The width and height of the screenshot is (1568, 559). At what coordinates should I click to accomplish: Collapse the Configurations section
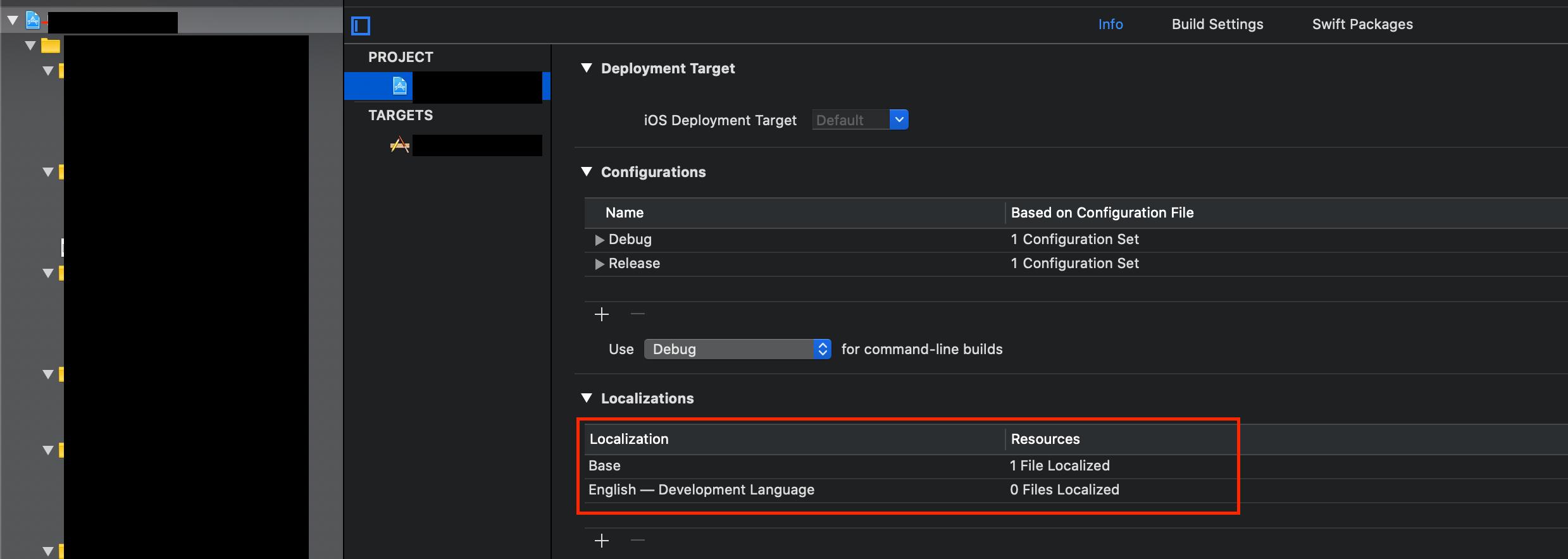point(587,171)
